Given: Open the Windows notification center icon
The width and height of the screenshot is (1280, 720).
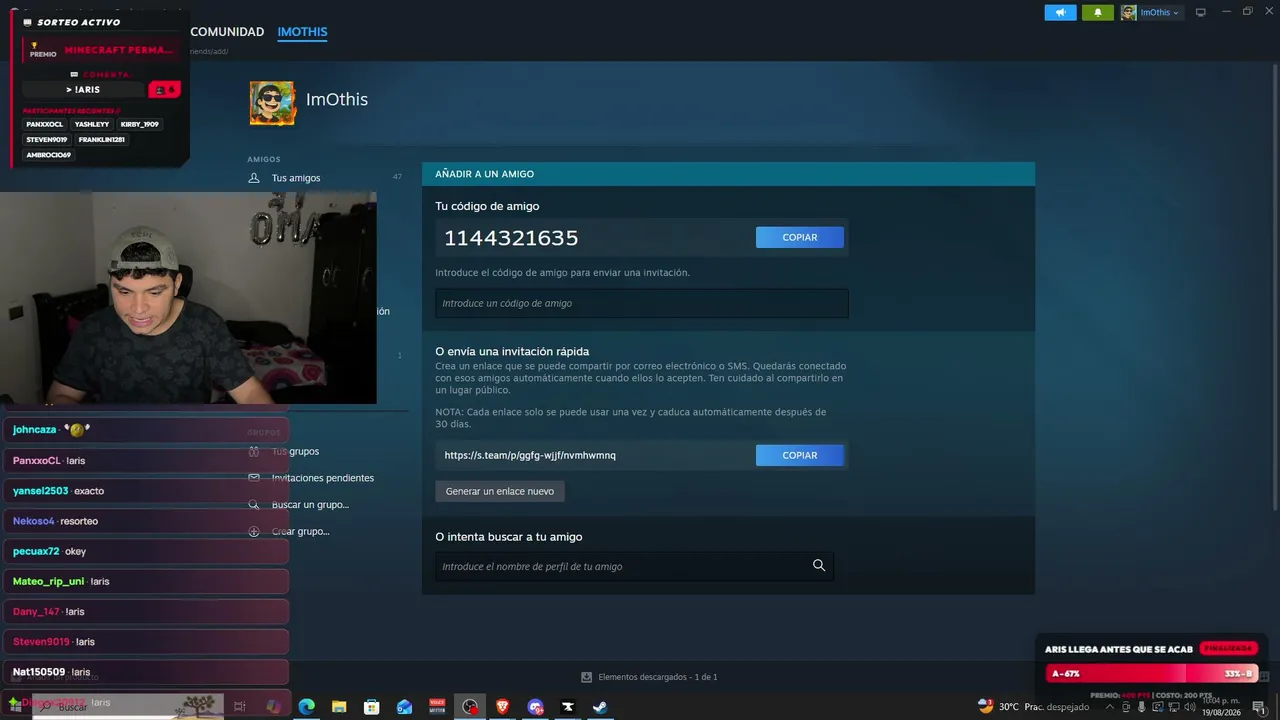Looking at the screenshot, I should [x=1259, y=707].
